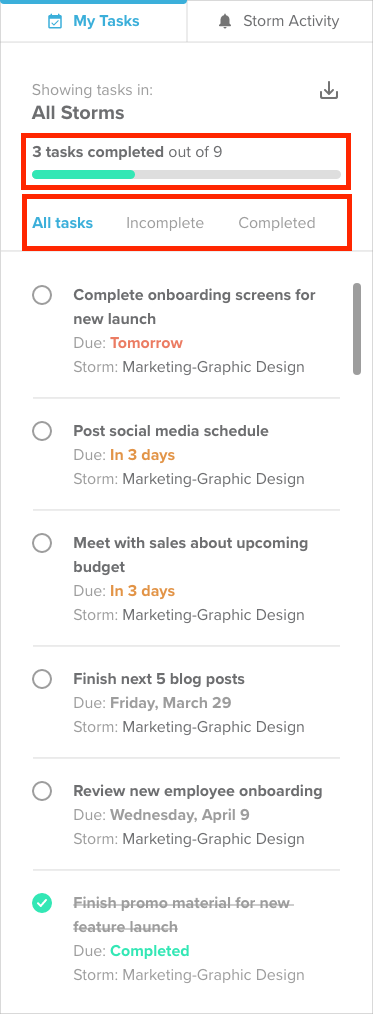Filter by Incomplete tasks

click(x=165, y=223)
